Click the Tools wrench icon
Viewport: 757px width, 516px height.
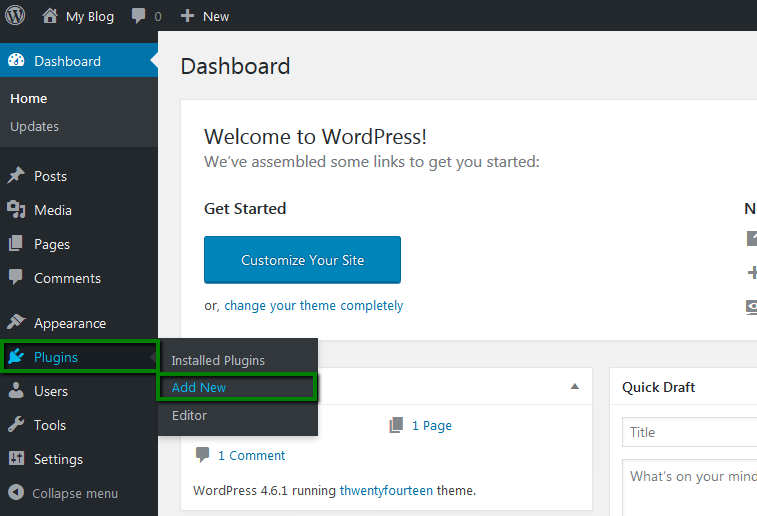(x=16, y=425)
